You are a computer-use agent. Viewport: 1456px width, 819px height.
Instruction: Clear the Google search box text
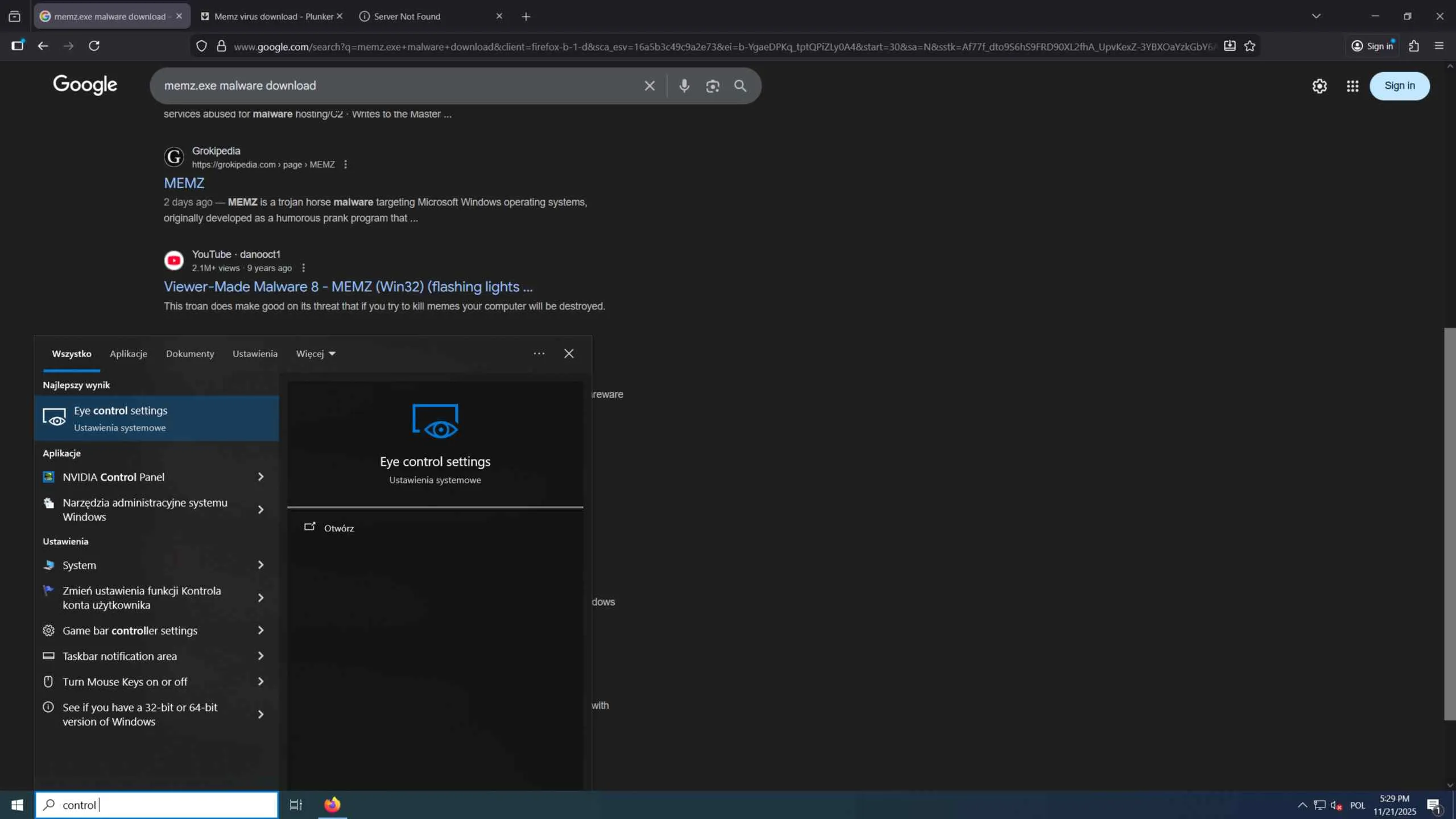(650, 86)
